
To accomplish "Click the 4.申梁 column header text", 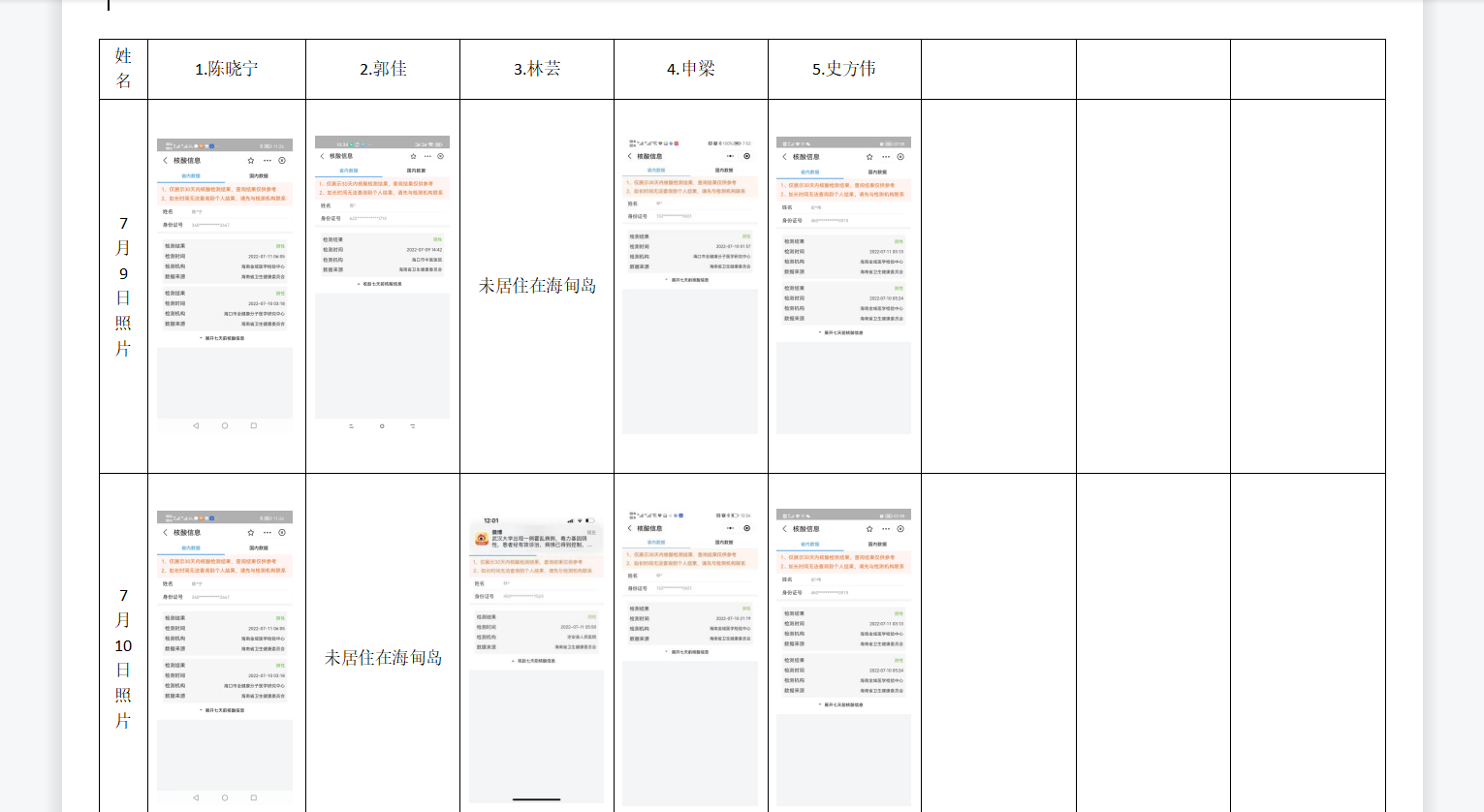I will click(690, 69).
